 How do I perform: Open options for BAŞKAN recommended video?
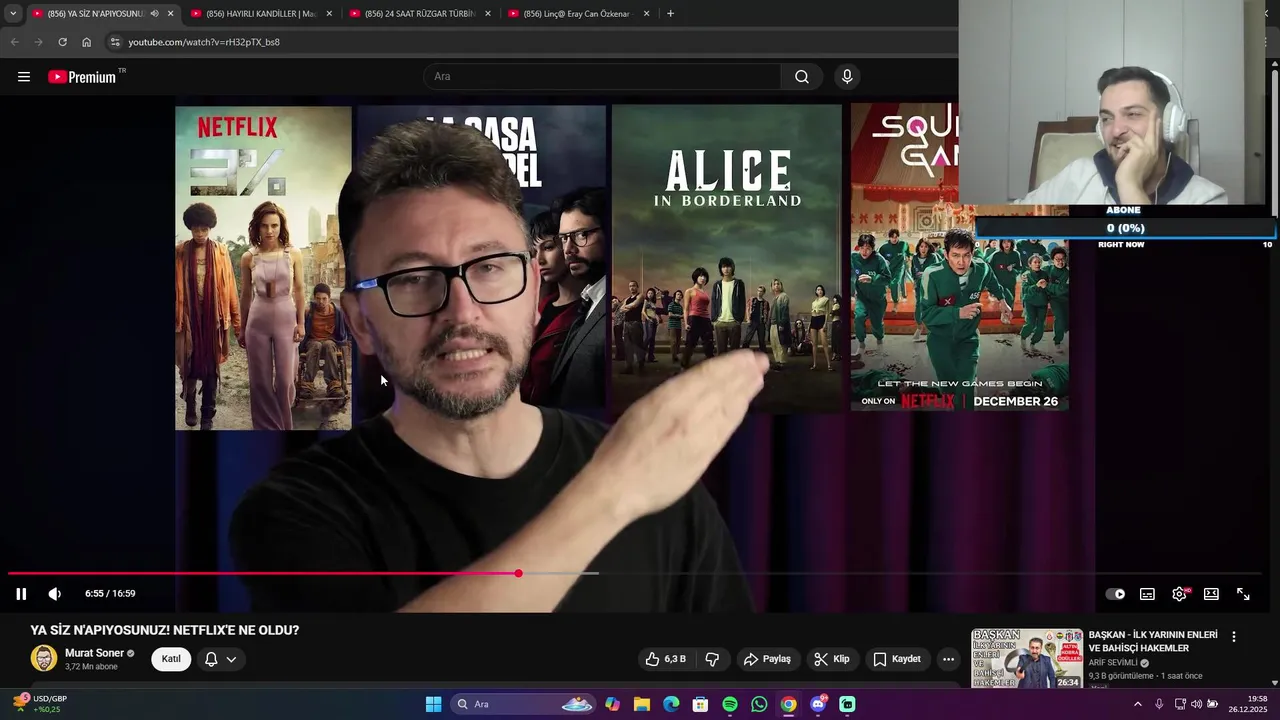1234,636
